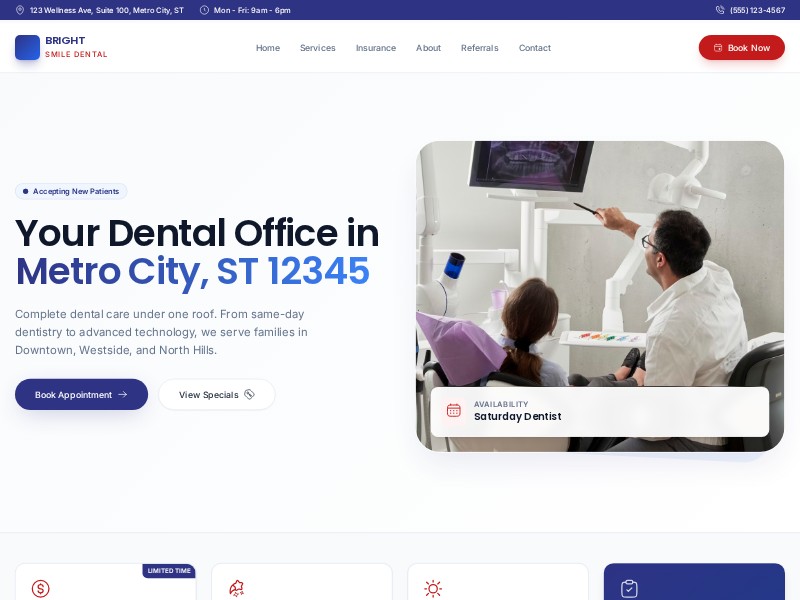Click the sun icon on the third card
Viewport: 800px width, 600px height.
coord(433,589)
